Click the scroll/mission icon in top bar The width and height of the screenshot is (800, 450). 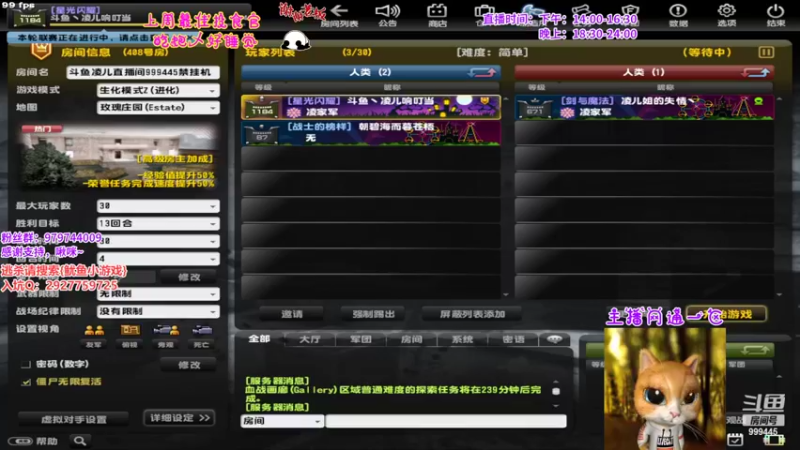582,11
